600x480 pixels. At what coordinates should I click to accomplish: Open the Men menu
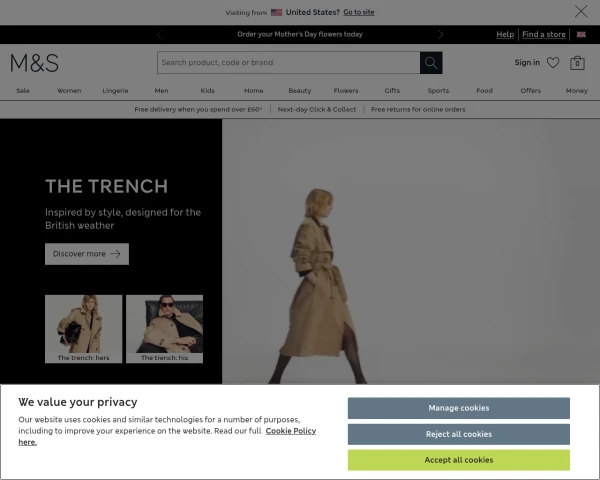(x=161, y=91)
